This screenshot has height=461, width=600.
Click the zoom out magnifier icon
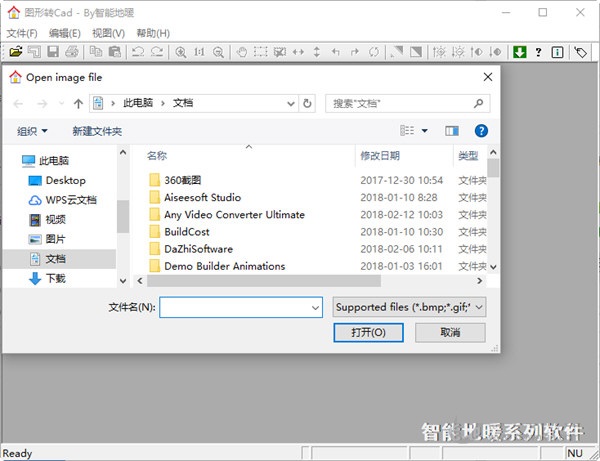pyautogui.click(x=218, y=52)
